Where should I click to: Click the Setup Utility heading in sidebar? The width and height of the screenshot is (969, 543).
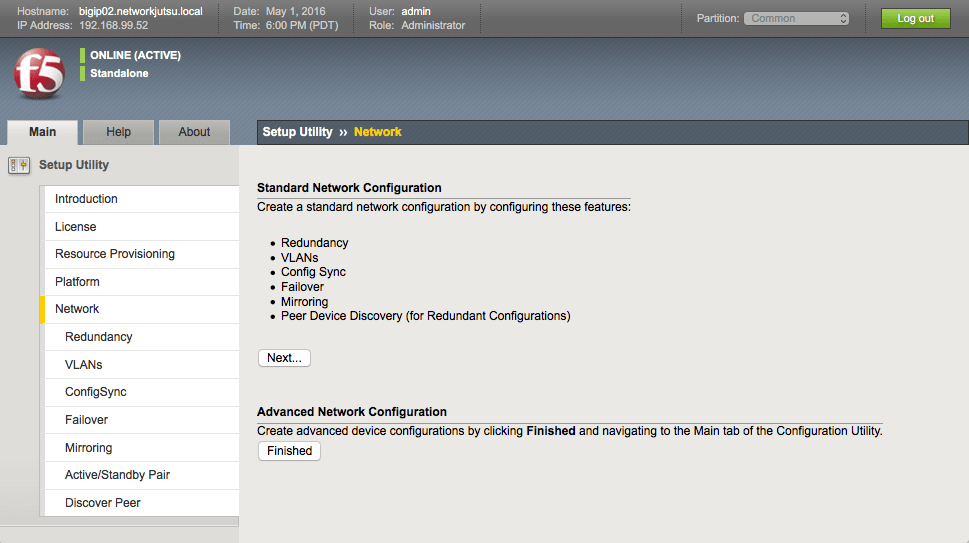point(74,165)
